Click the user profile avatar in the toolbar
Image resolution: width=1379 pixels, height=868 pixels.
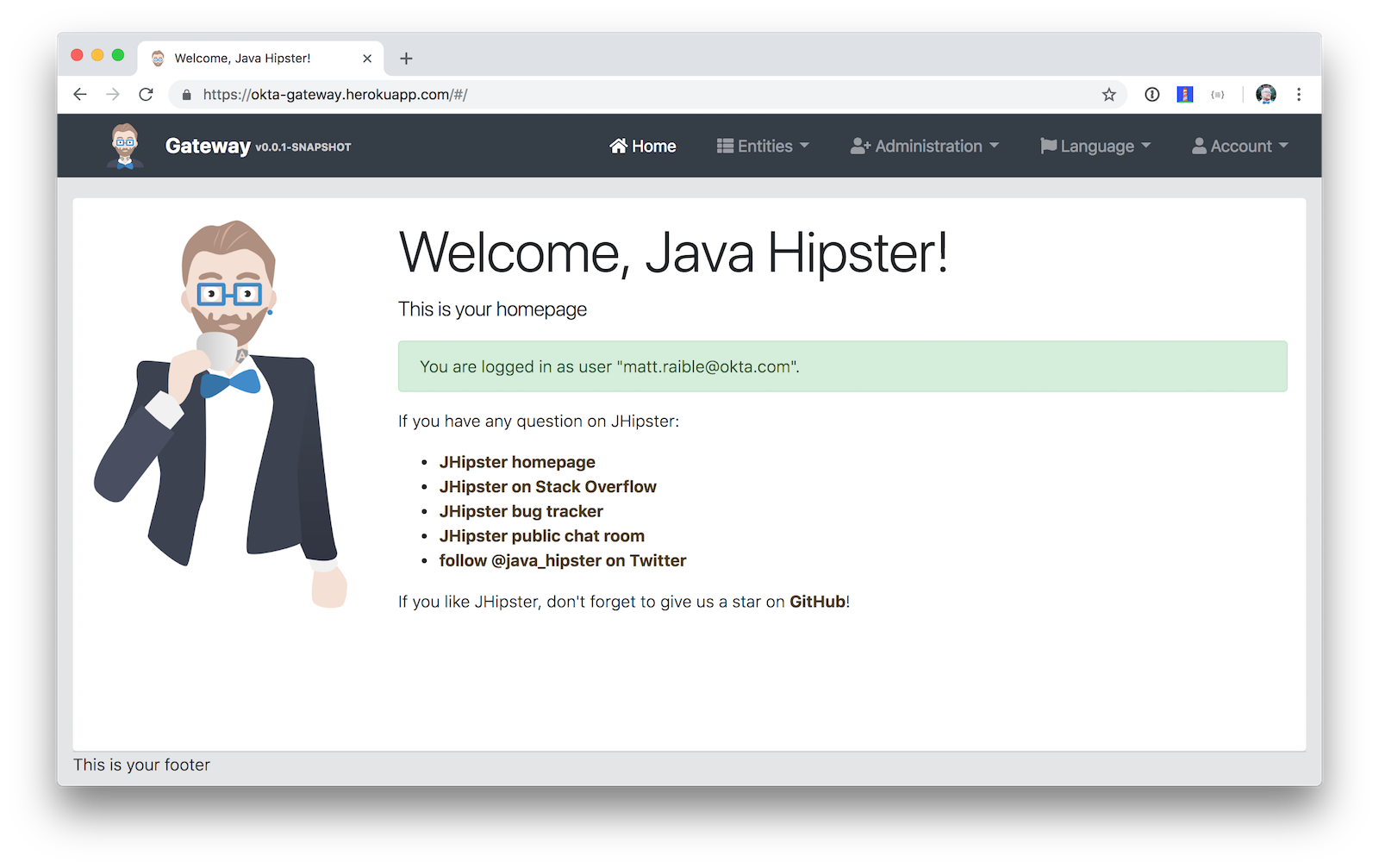pyautogui.click(x=1265, y=95)
